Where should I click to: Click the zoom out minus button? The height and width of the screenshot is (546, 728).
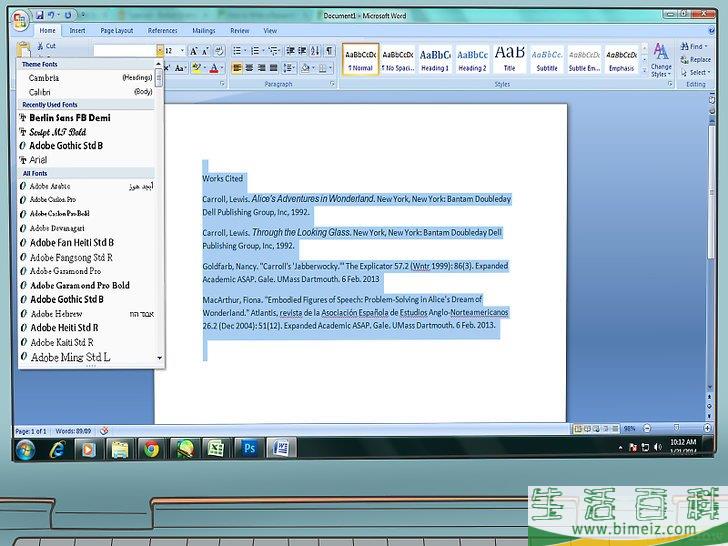pyautogui.click(x=647, y=428)
